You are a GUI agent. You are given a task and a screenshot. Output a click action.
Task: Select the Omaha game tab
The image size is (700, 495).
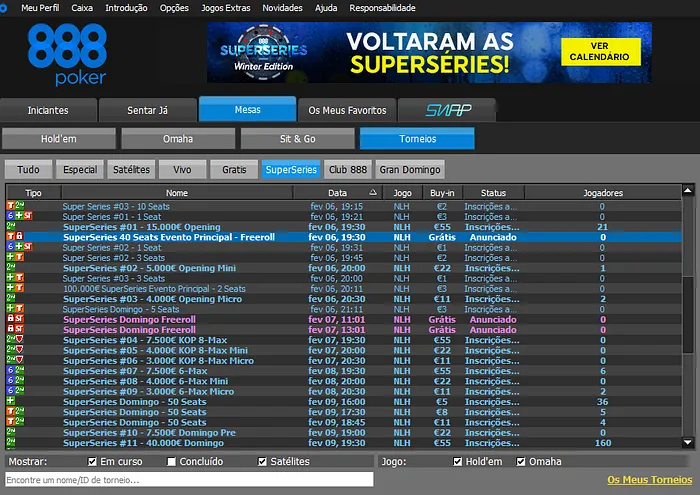click(x=178, y=138)
